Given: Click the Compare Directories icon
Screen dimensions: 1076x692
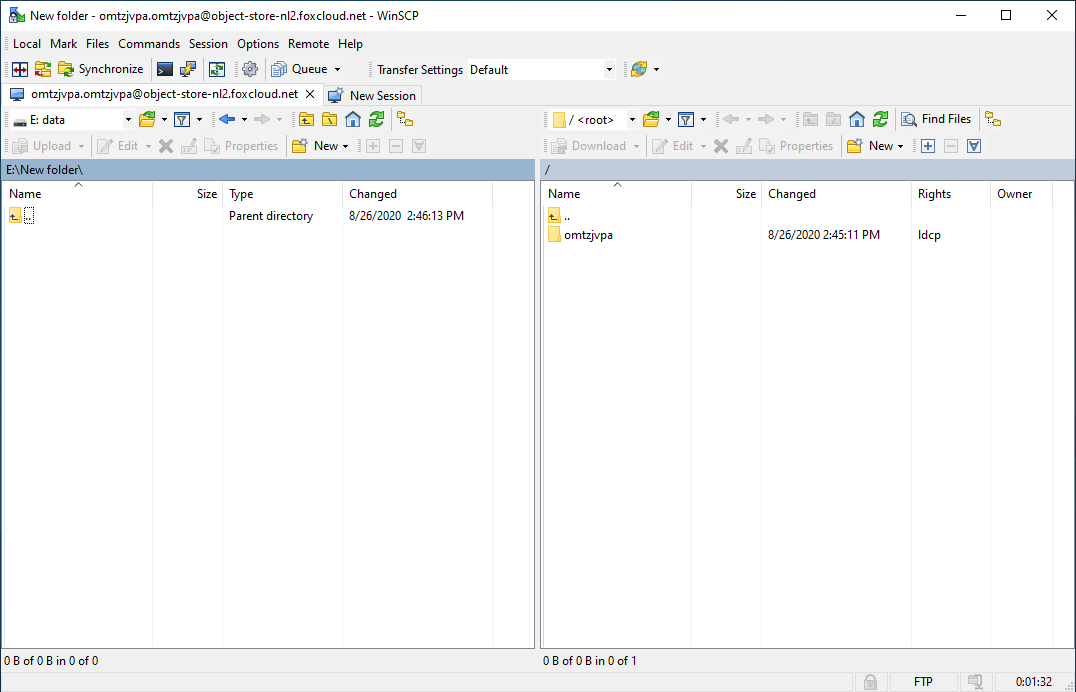Looking at the screenshot, I should [19, 69].
